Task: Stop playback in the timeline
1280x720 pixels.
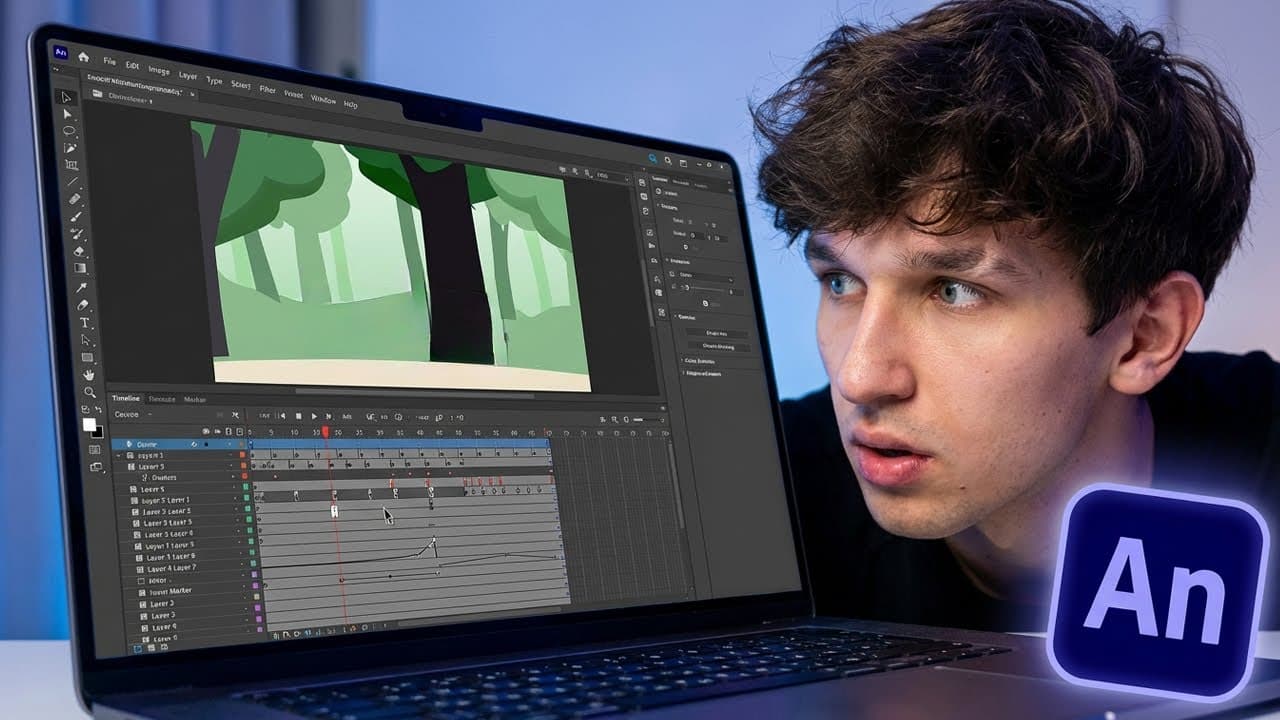Action: tap(297, 416)
